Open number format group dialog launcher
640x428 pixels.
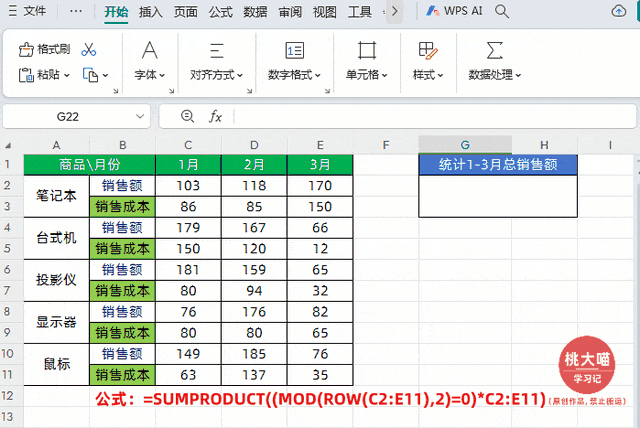tap(327, 91)
